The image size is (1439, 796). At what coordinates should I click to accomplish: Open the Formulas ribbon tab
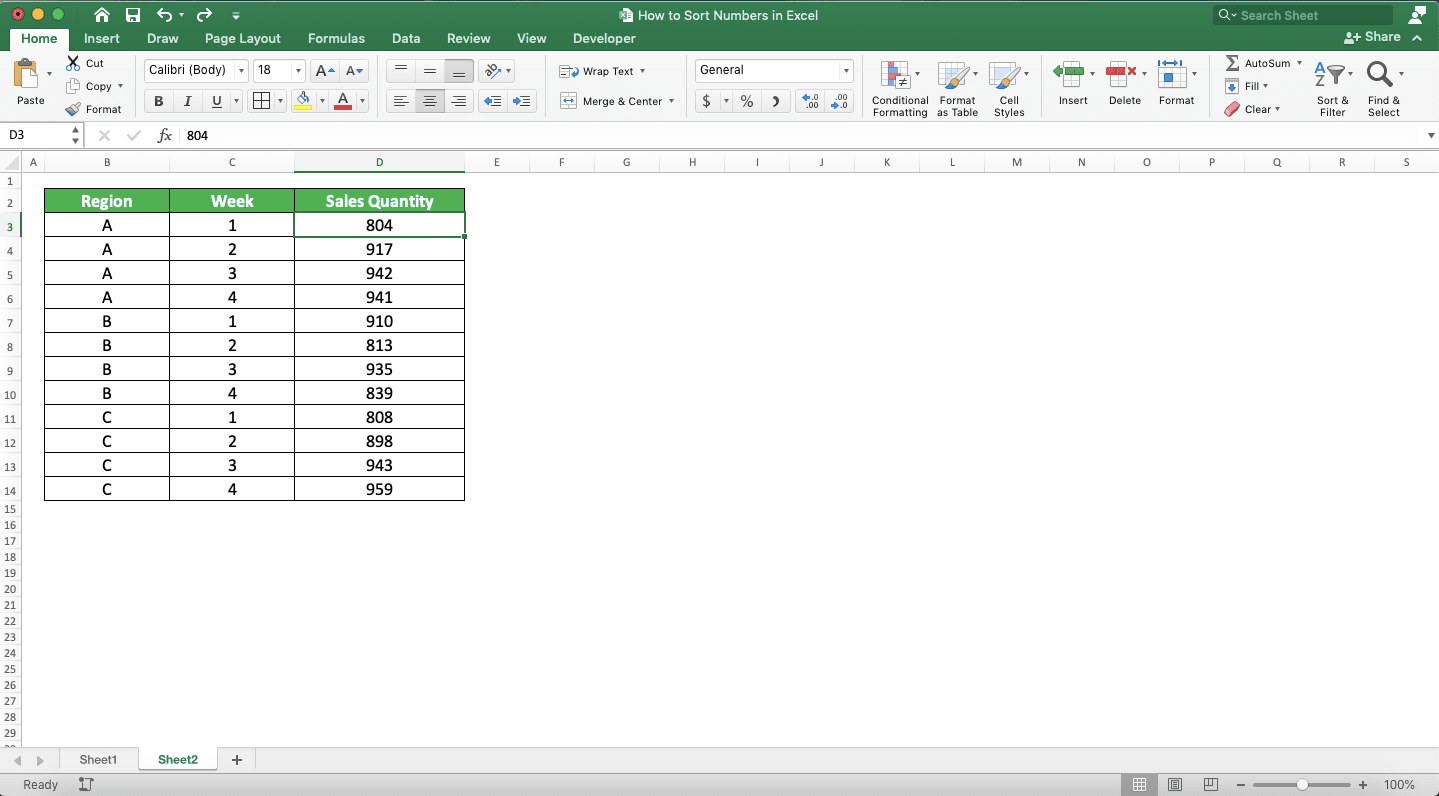coord(336,38)
